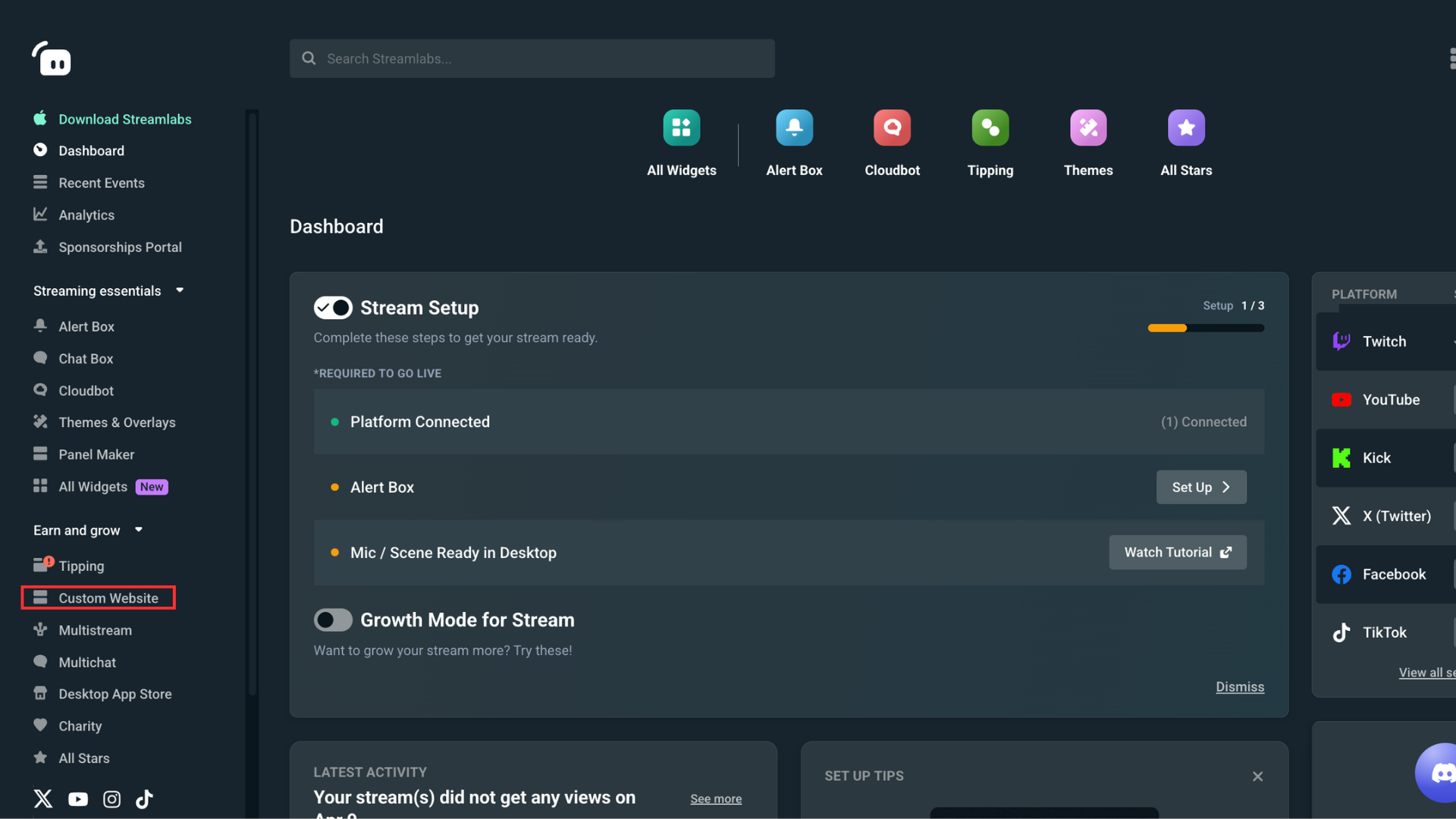Viewport: 1456px width, 819px height.
Task: Open the Alert Box bell shortcut icon
Action: tap(794, 127)
